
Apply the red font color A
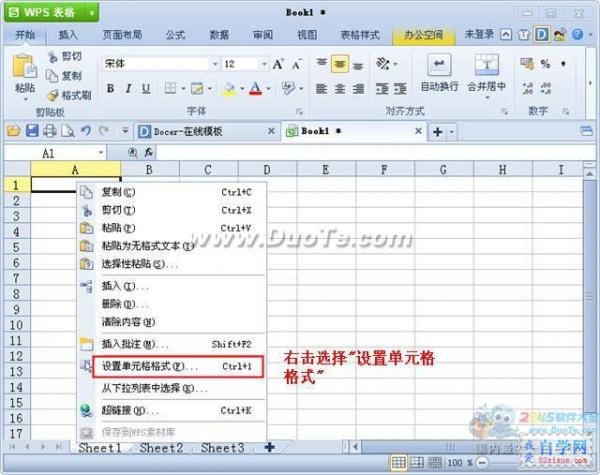(x=256, y=88)
